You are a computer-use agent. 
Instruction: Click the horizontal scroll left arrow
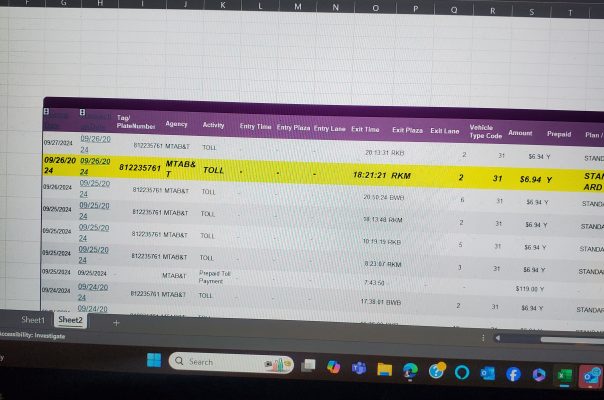(x=498, y=338)
